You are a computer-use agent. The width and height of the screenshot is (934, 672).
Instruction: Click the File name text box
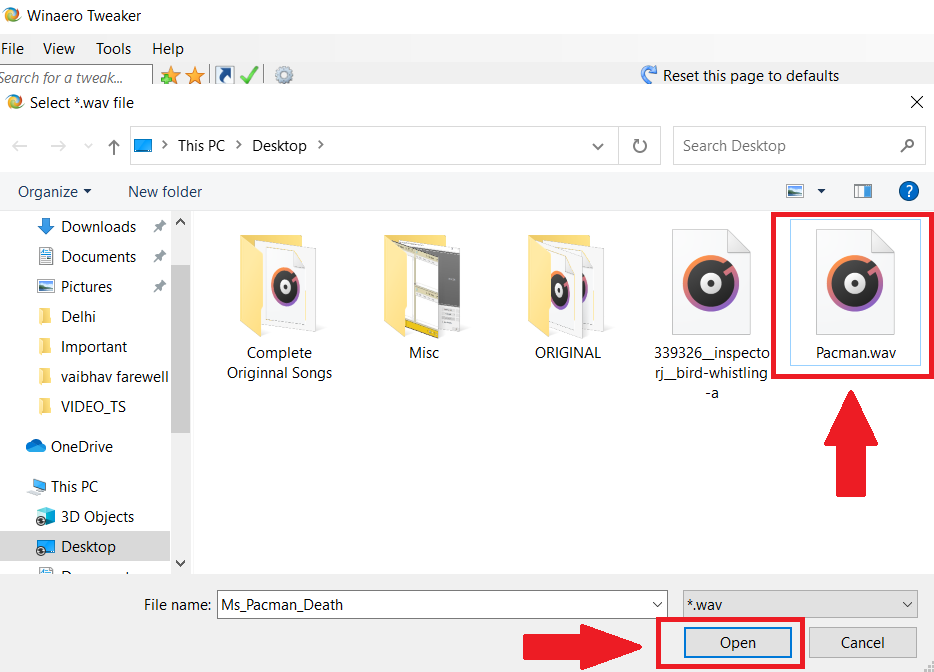(434, 605)
